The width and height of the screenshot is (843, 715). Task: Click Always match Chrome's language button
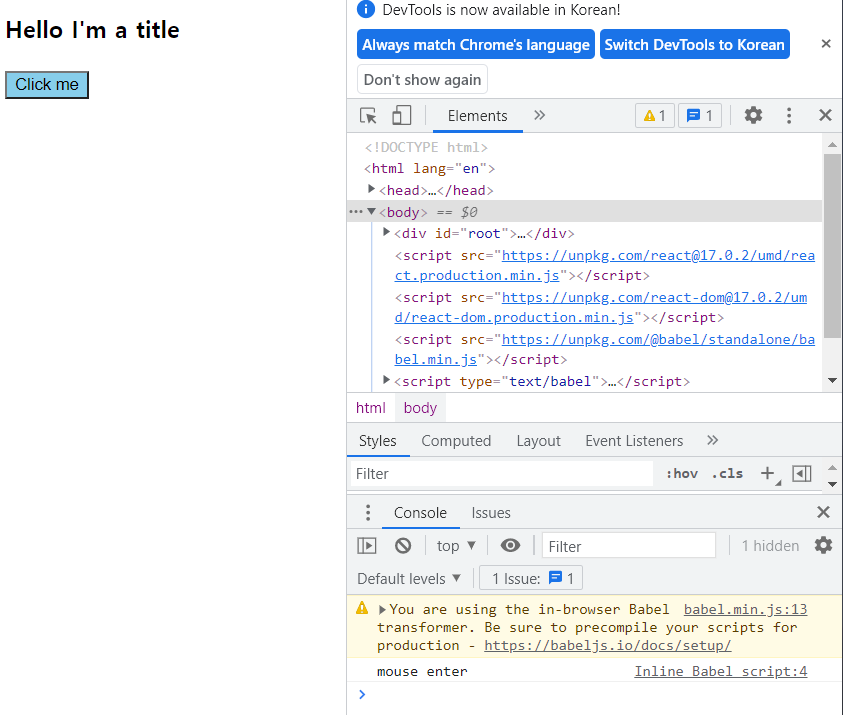[x=476, y=44]
